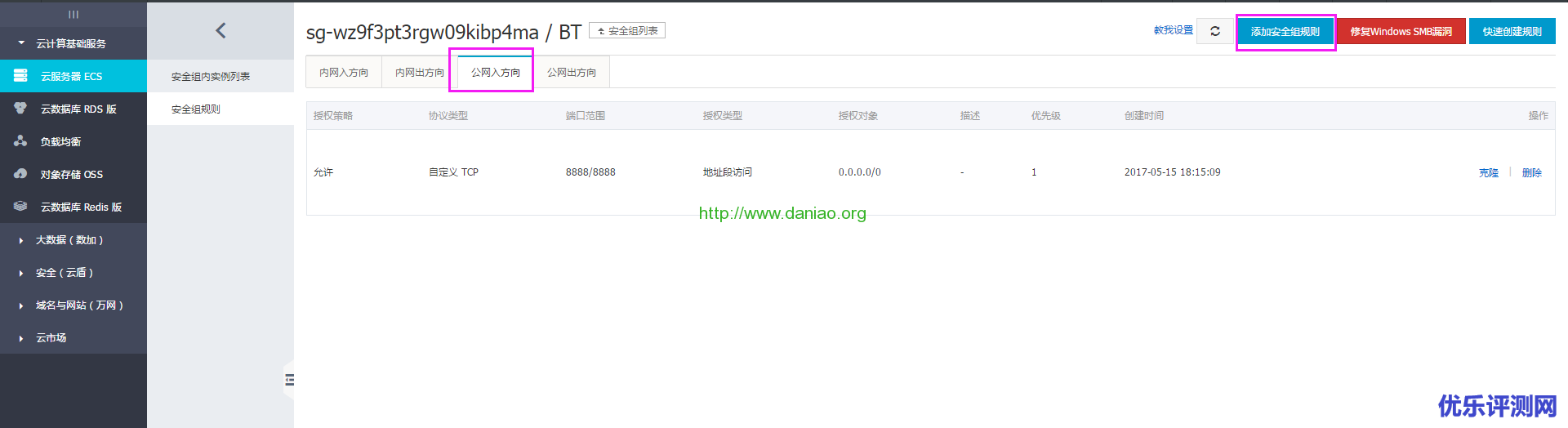The width and height of the screenshot is (1568, 428).
Task: Open 对象存储 OSS sidebar entry
Action: [x=73, y=174]
